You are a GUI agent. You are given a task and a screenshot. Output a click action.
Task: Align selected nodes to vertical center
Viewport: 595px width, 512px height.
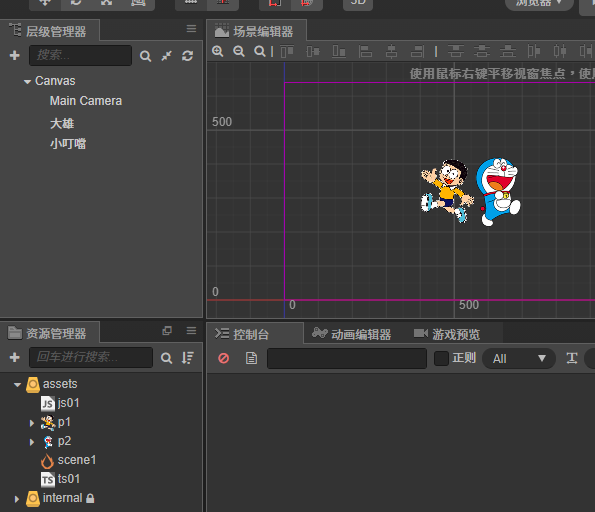coord(313,51)
